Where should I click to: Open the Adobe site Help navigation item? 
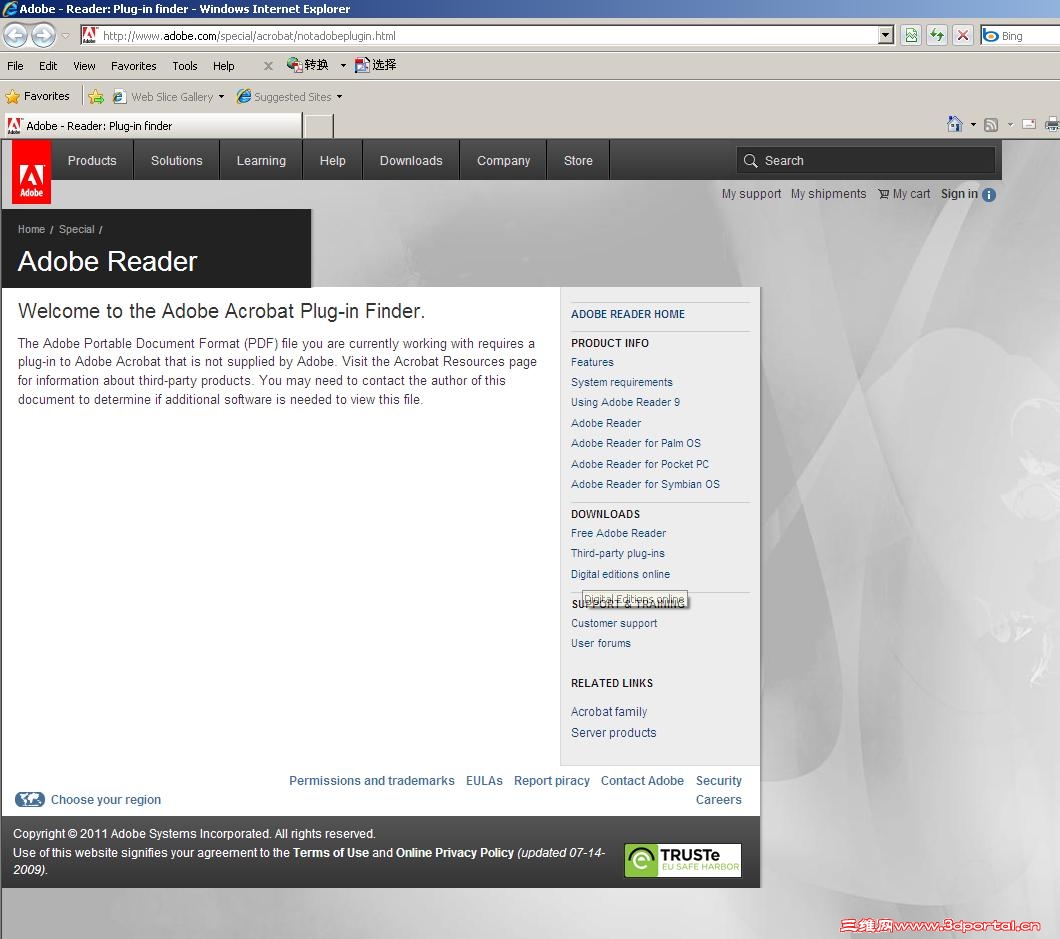click(332, 160)
